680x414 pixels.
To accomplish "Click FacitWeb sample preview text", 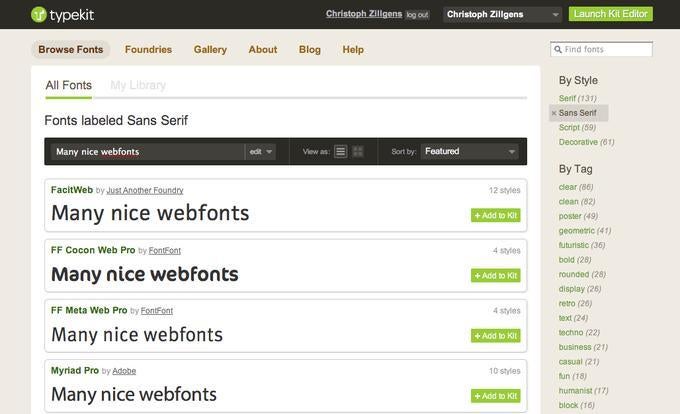I will click(150, 214).
